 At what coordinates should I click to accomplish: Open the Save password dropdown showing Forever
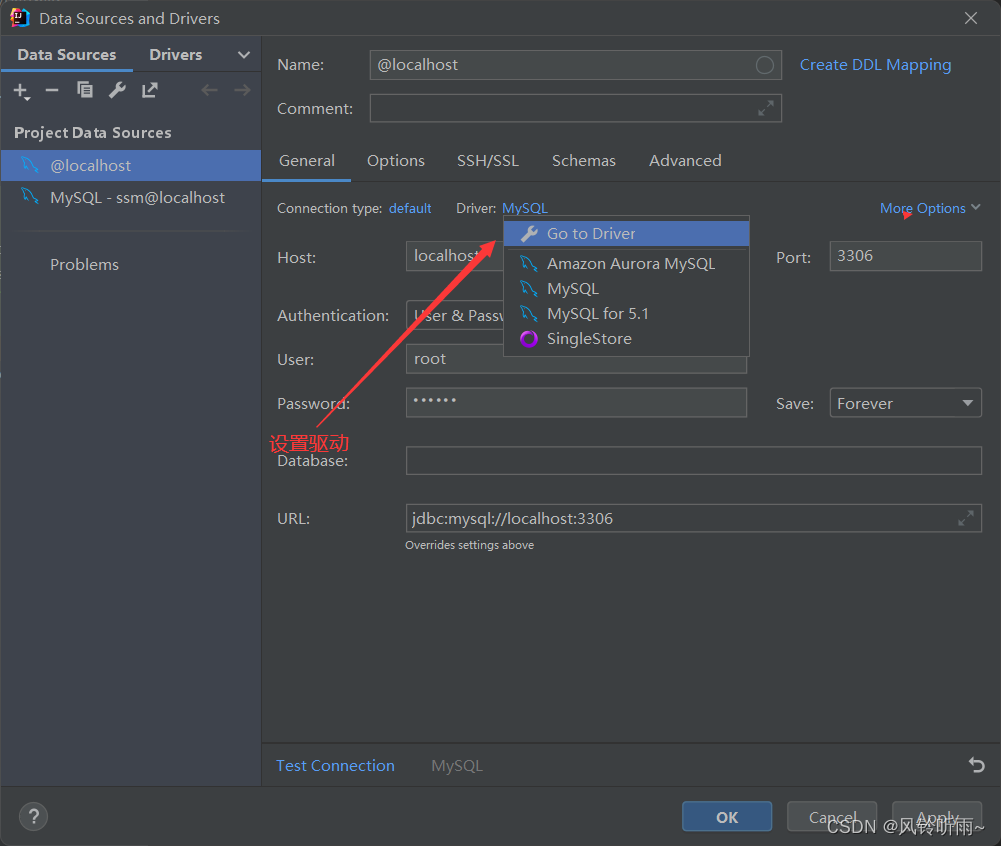point(905,403)
